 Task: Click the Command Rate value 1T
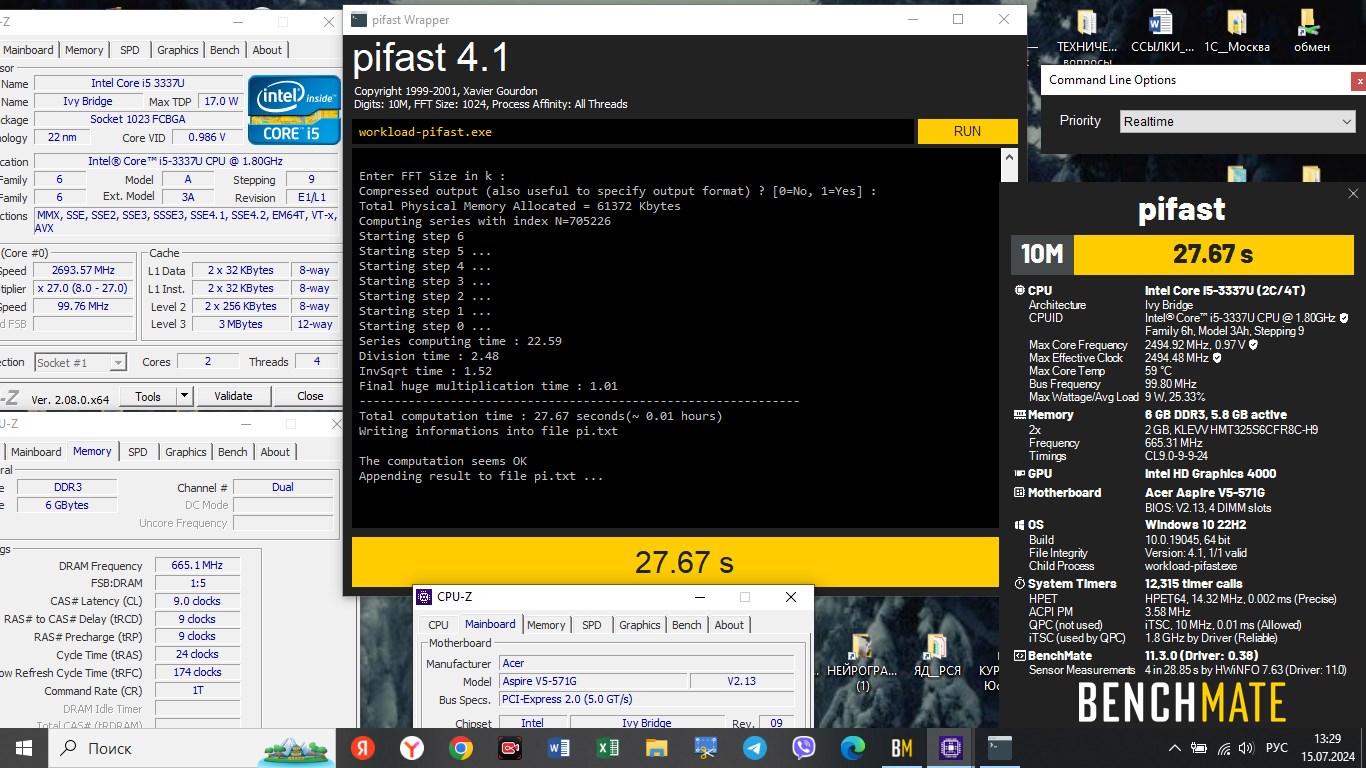197,691
